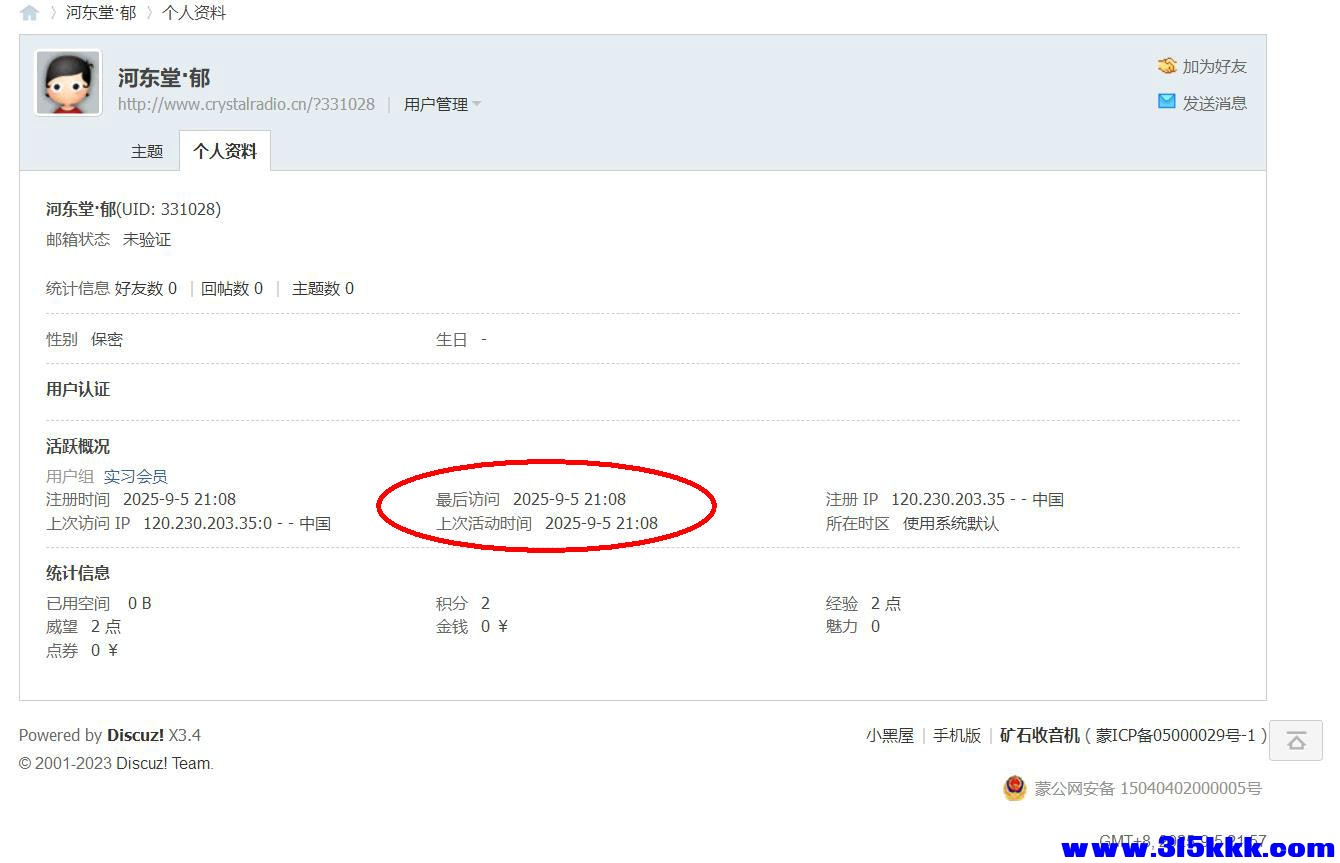
Task: Open the user avatar image
Action: pyautogui.click(x=68, y=83)
